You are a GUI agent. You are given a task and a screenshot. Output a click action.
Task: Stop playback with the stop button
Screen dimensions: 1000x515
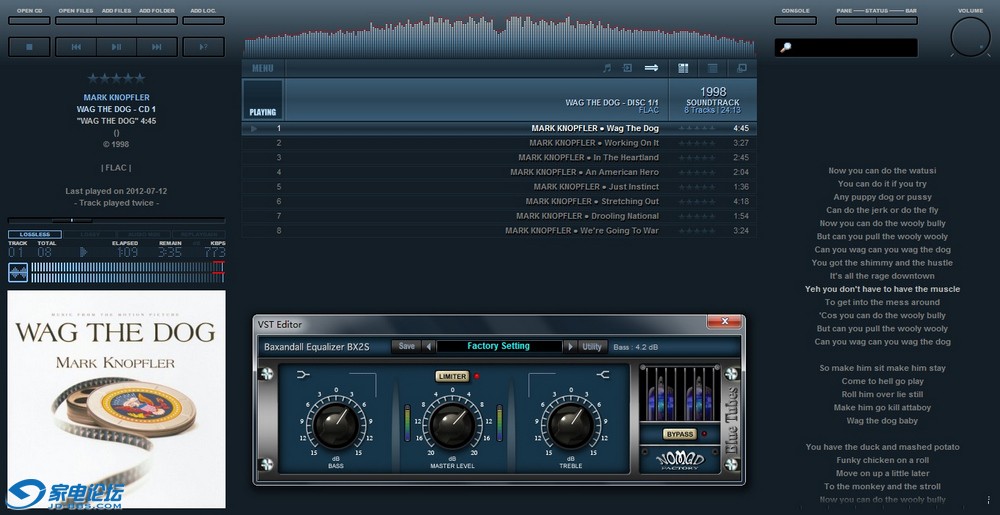(x=29, y=47)
